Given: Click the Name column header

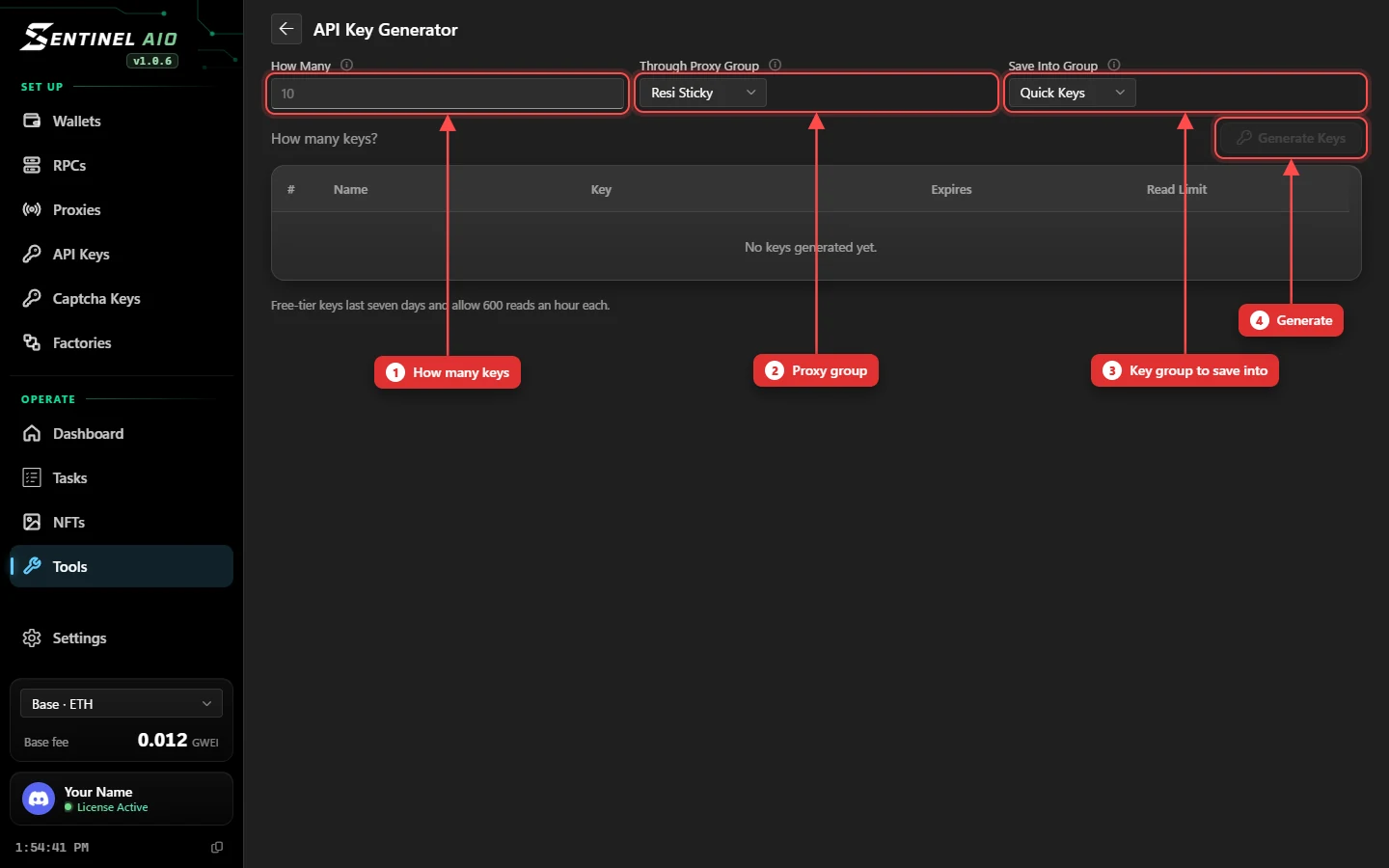Looking at the screenshot, I should point(350,189).
